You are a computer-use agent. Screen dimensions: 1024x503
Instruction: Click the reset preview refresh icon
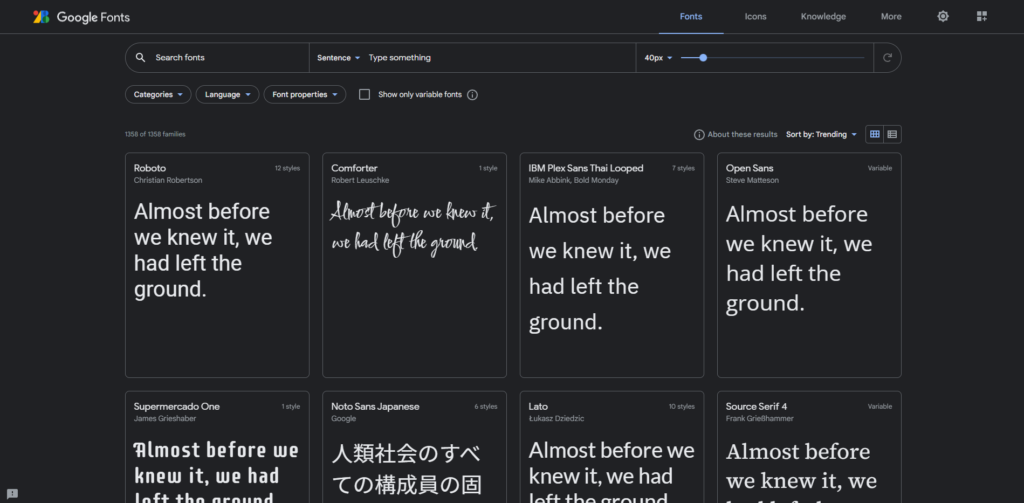pyautogui.click(x=887, y=57)
